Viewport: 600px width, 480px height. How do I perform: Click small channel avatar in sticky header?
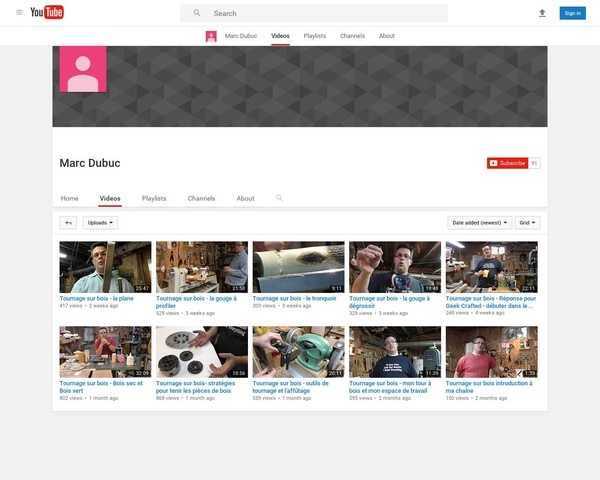pyautogui.click(x=211, y=36)
